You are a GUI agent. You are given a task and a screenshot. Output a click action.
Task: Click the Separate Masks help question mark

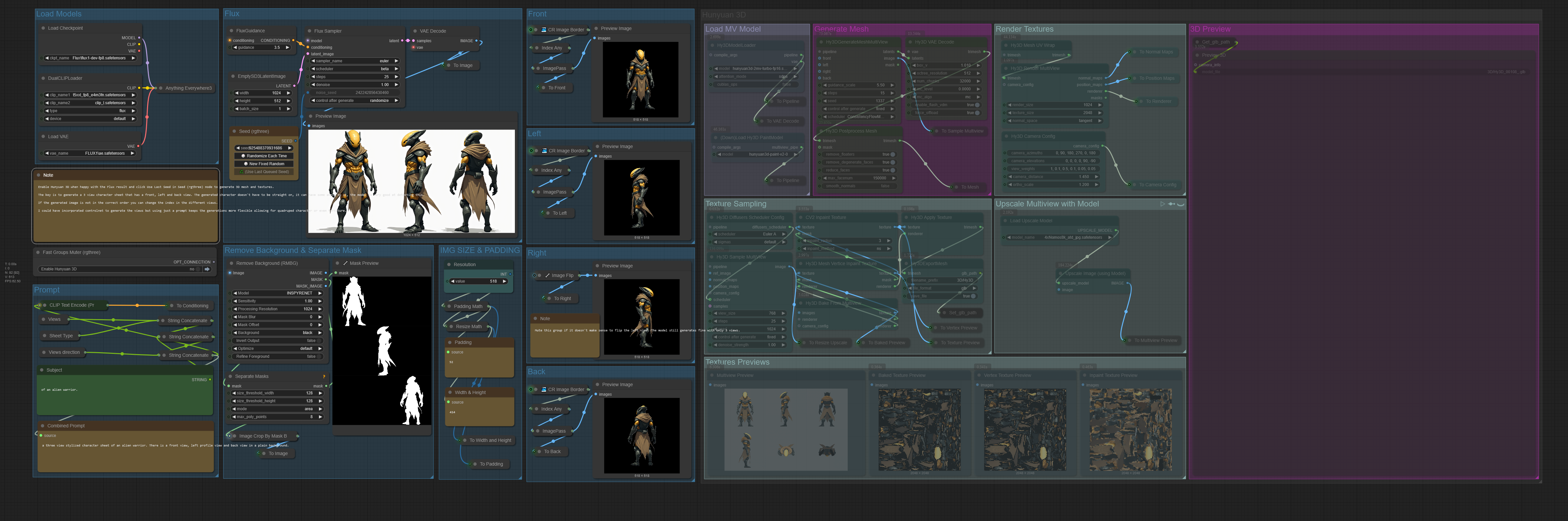click(x=324, y=376)
